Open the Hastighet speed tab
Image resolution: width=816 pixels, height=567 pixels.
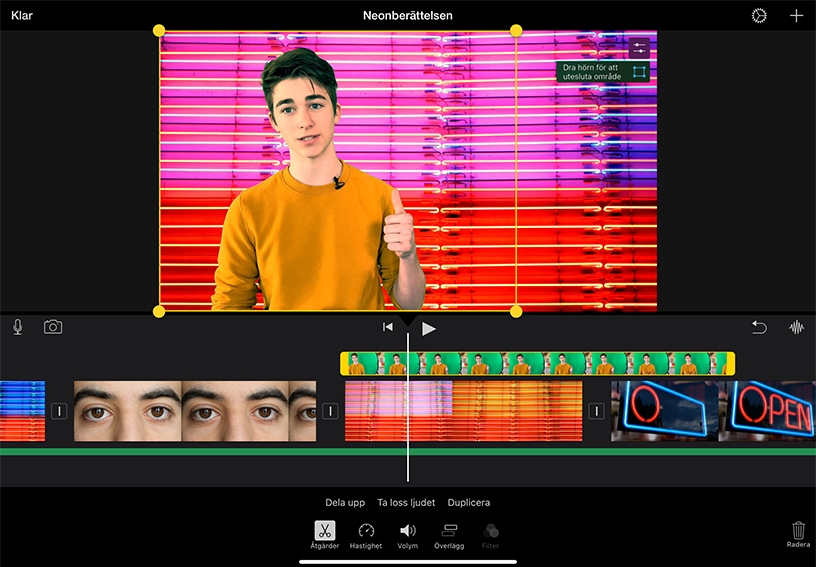coord(366,535)
